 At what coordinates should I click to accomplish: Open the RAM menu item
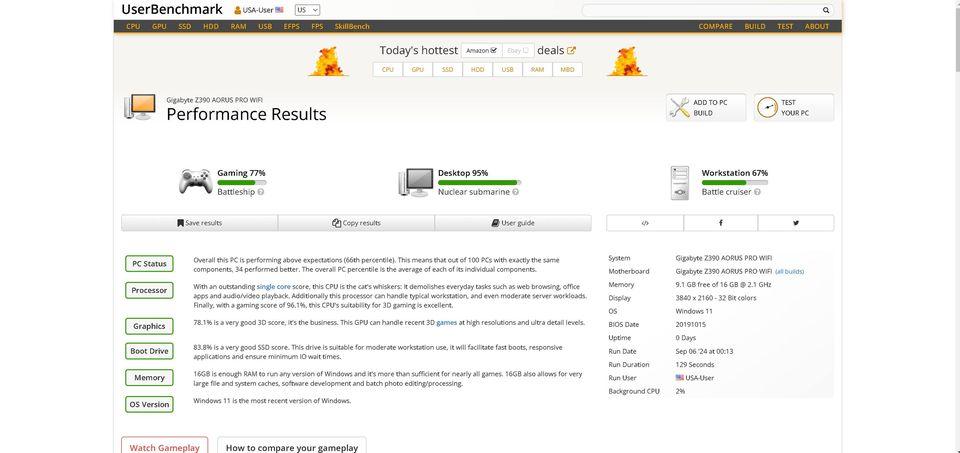[238, 26]
